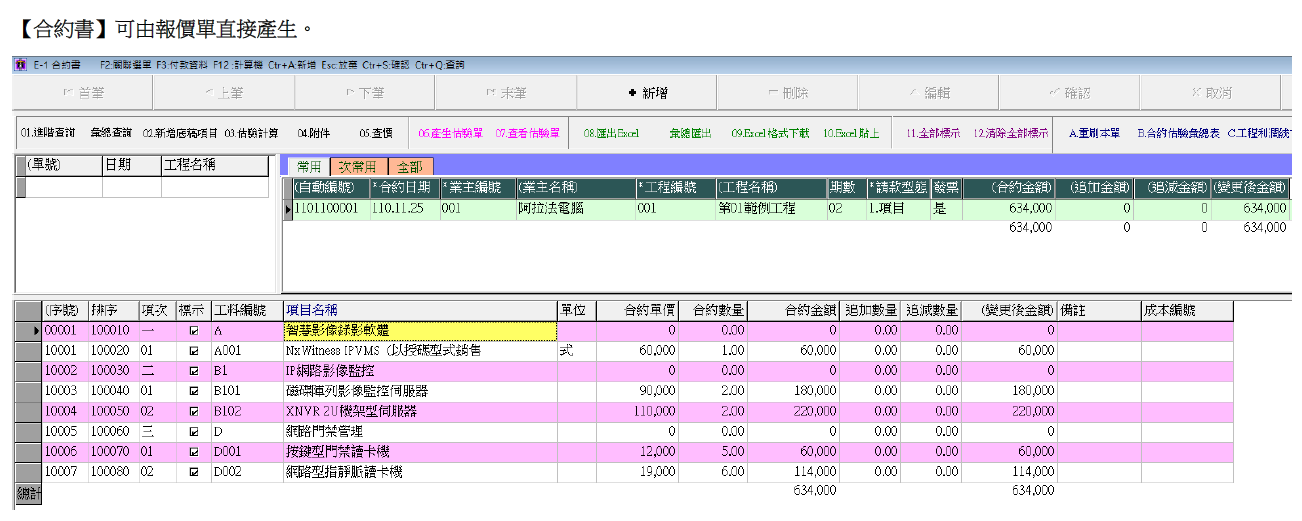Click 彙總匯出 summary export item
This screenshot has height=521, width=1302.
[x=690, y=132]
